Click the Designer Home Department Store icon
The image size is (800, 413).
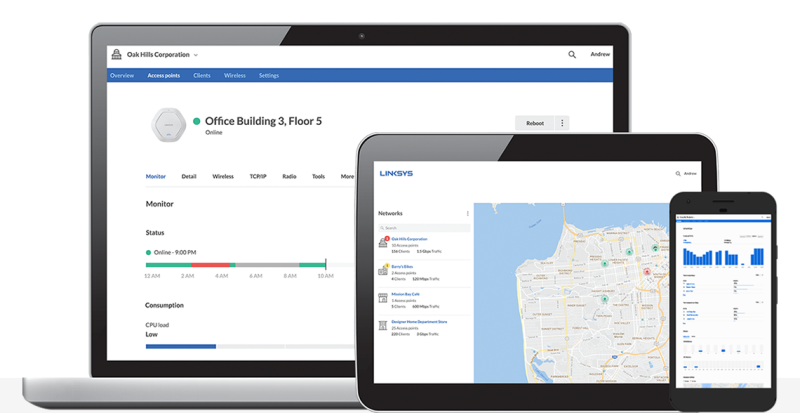click(383, 325)
